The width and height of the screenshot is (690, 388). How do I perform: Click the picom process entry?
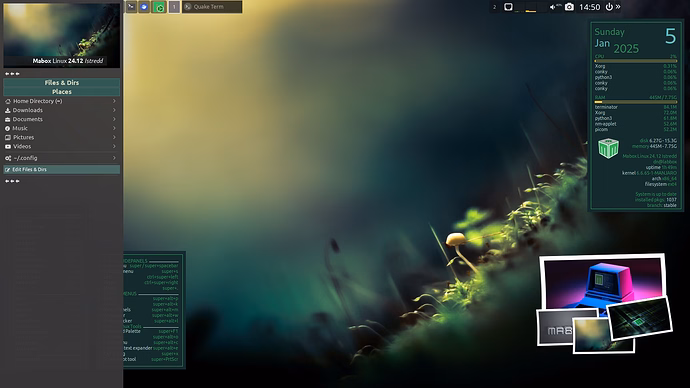635,129
